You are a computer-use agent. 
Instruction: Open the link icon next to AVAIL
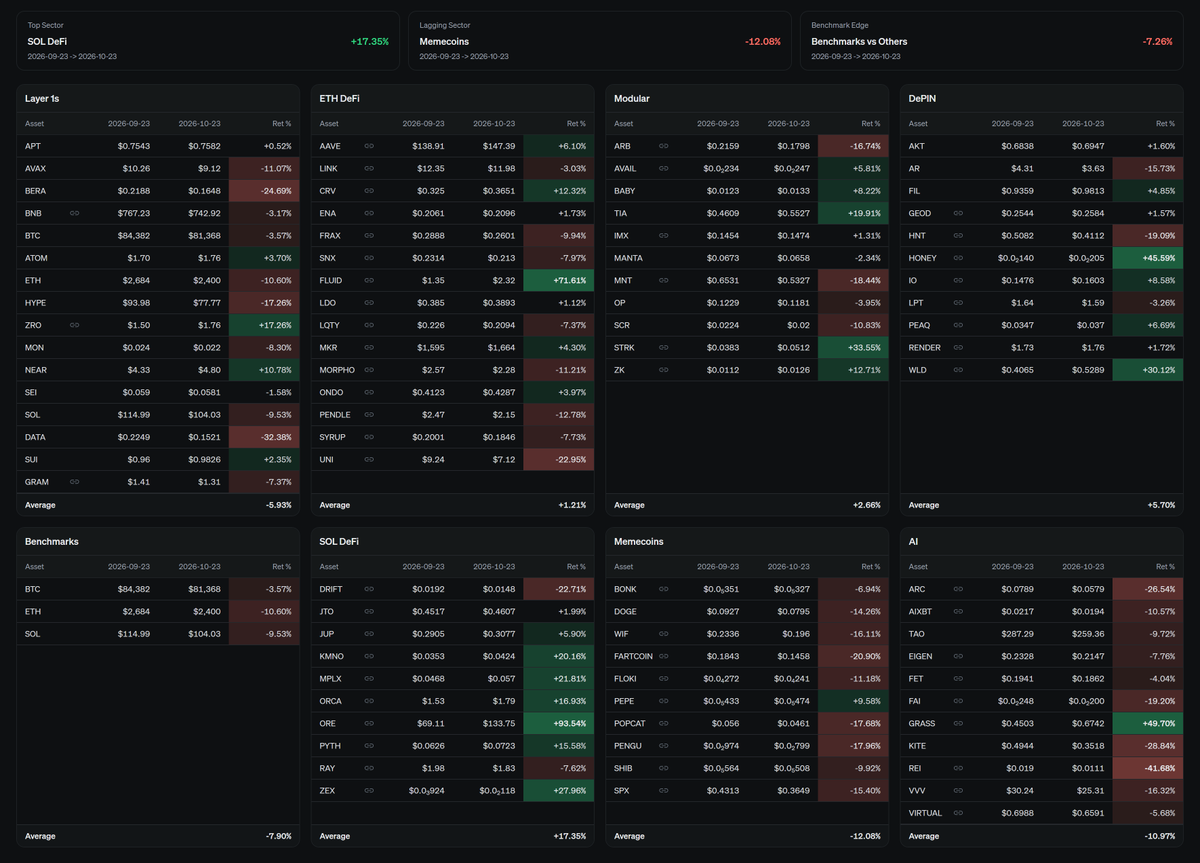(x=664, y=168)
